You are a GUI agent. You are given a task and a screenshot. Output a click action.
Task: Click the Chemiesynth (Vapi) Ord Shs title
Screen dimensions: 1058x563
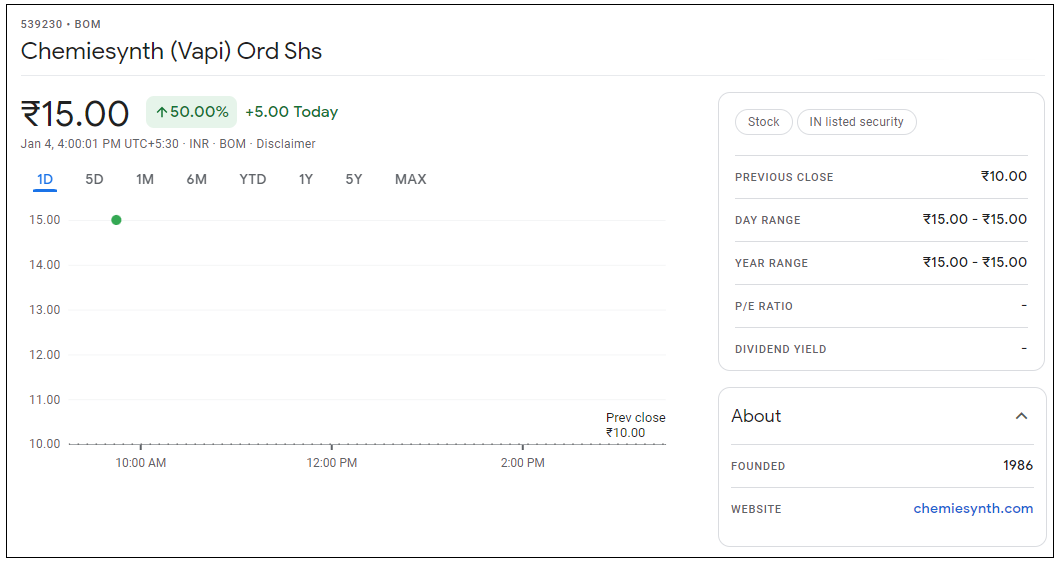pos(171,51)
